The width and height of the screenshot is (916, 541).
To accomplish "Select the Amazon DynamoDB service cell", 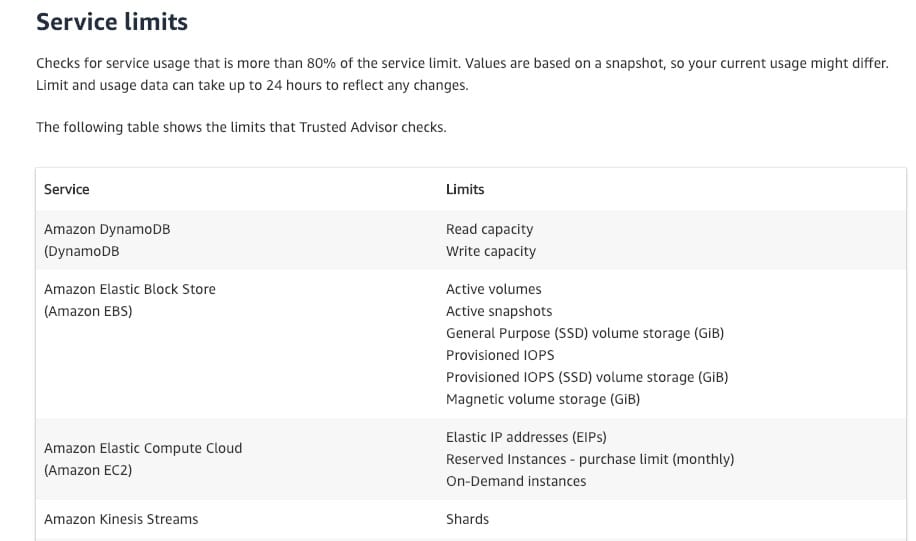I will pyautogui.click(x=107, y=240).
